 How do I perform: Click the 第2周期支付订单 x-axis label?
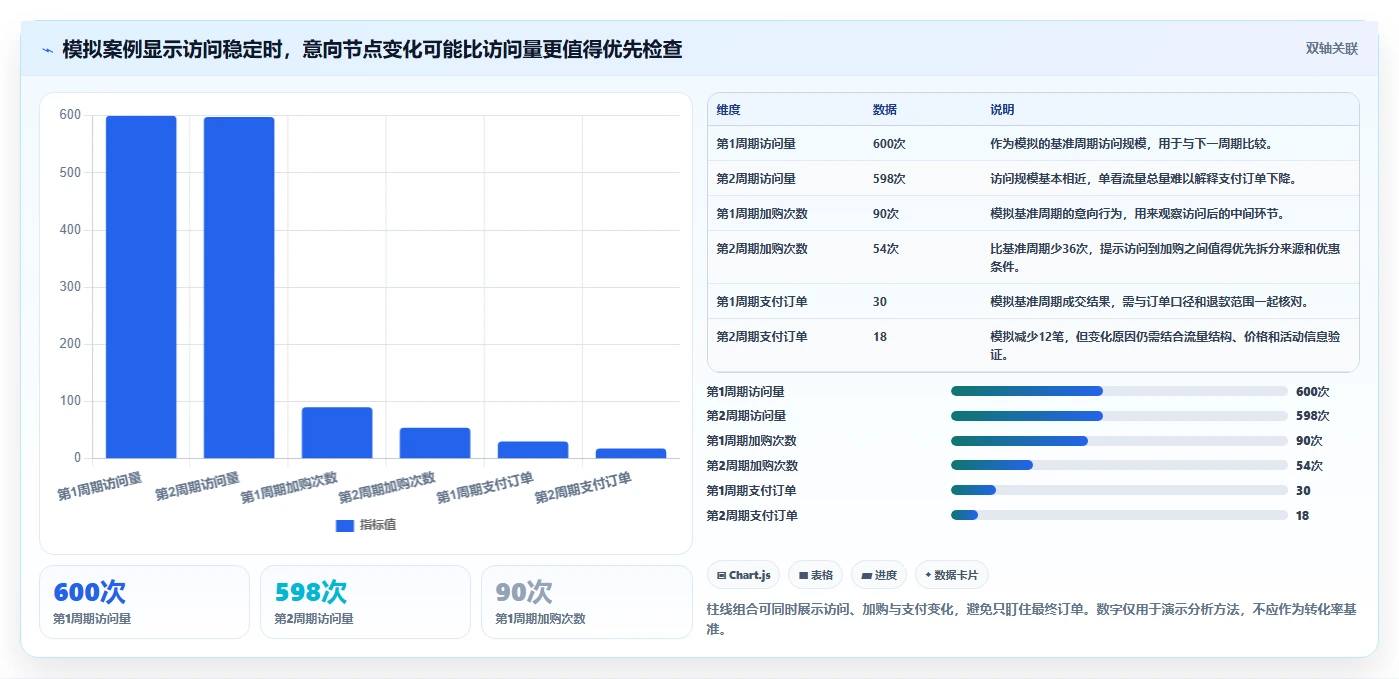pos(583,488)
